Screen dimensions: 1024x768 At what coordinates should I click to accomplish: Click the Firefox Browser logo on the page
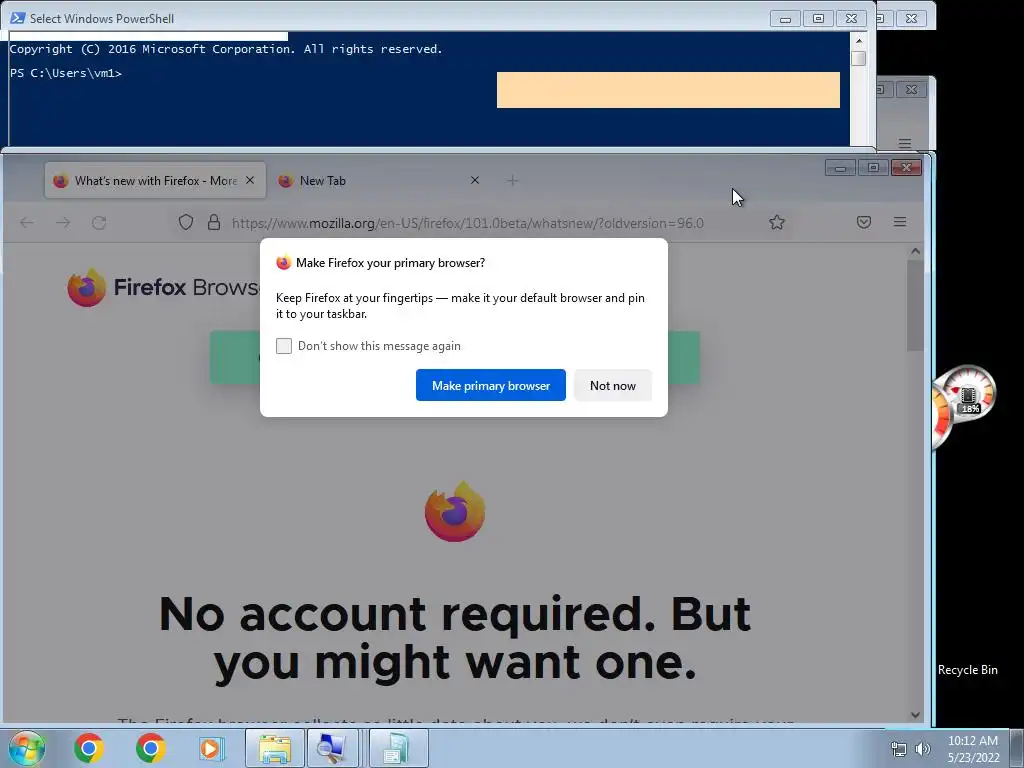163,287
